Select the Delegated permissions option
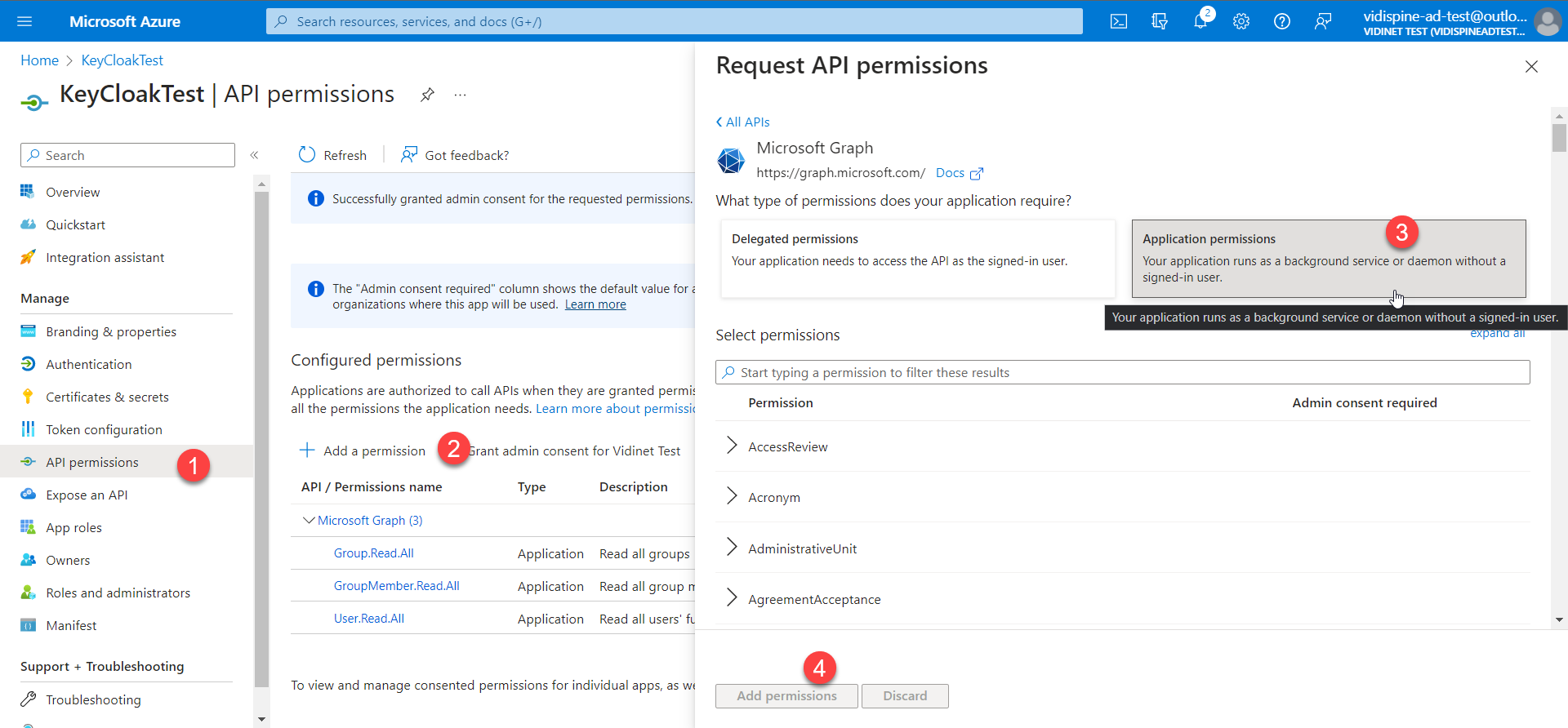 (x=917, y=258)
